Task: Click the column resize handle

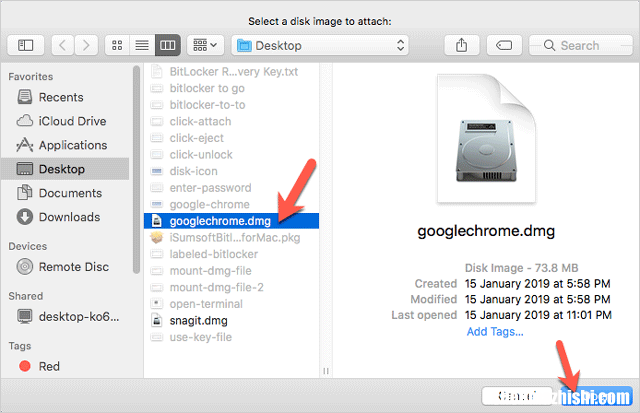Action: 326,371
